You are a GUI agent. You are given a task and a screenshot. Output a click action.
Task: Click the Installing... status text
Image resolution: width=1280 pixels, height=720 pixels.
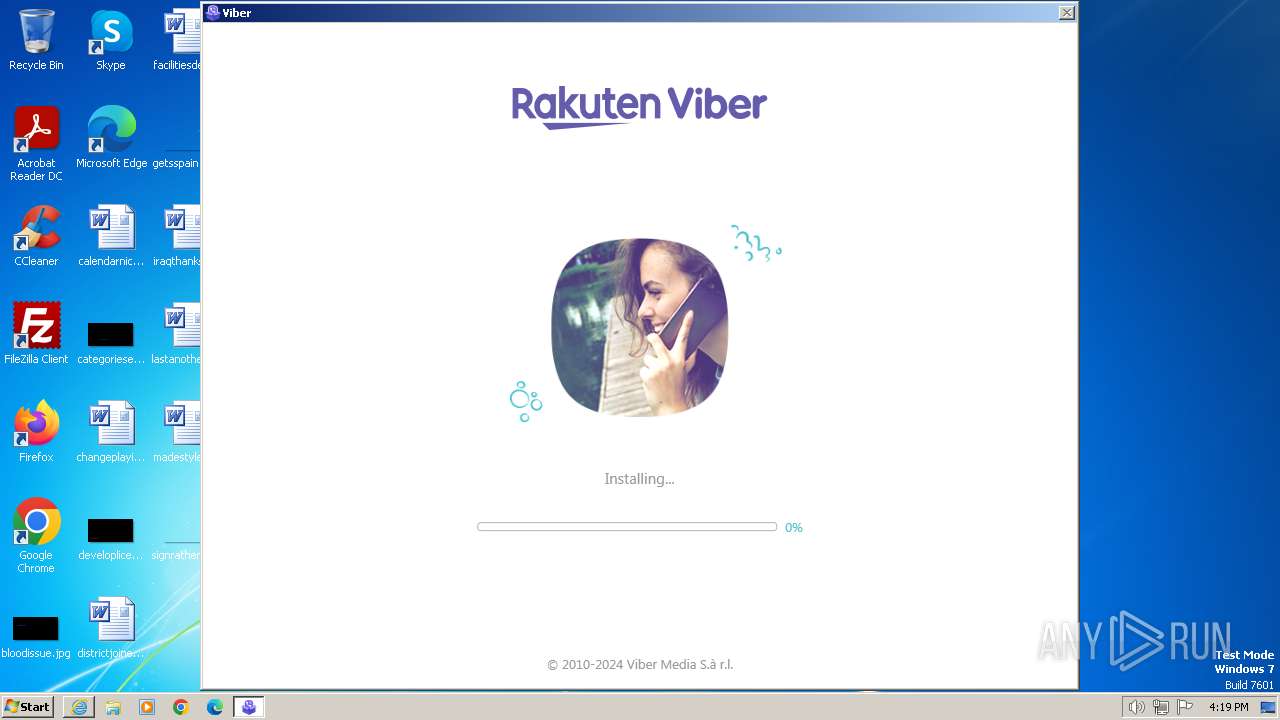(x=639, y=479)
